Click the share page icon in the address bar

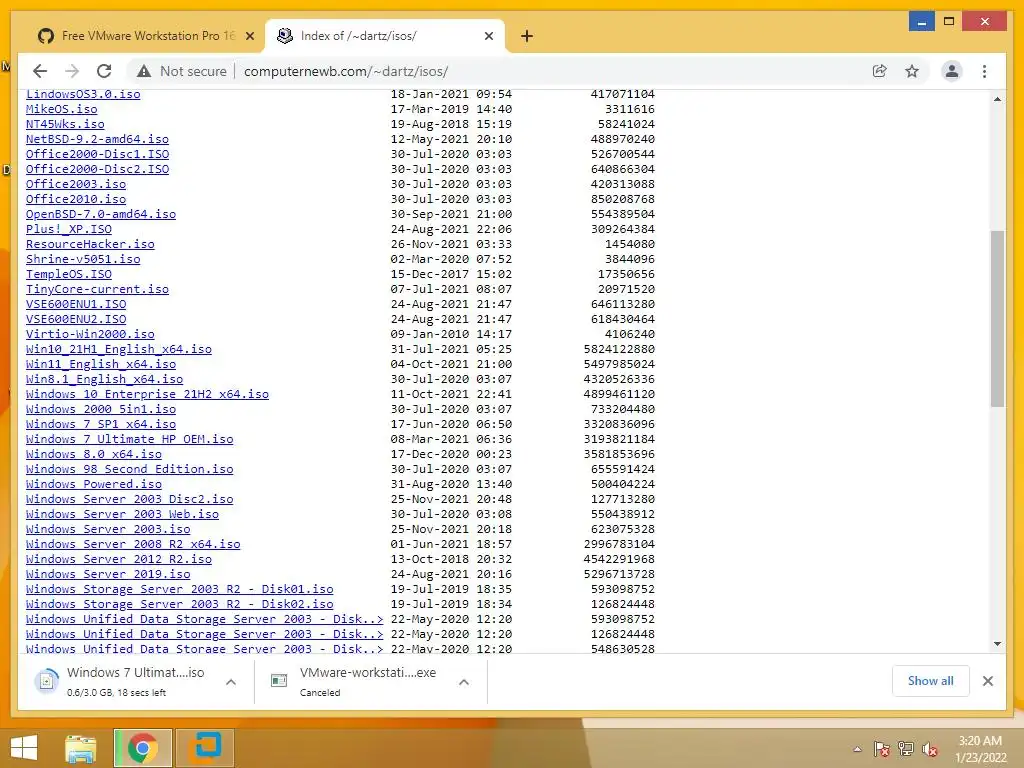(x=880, y=71)
